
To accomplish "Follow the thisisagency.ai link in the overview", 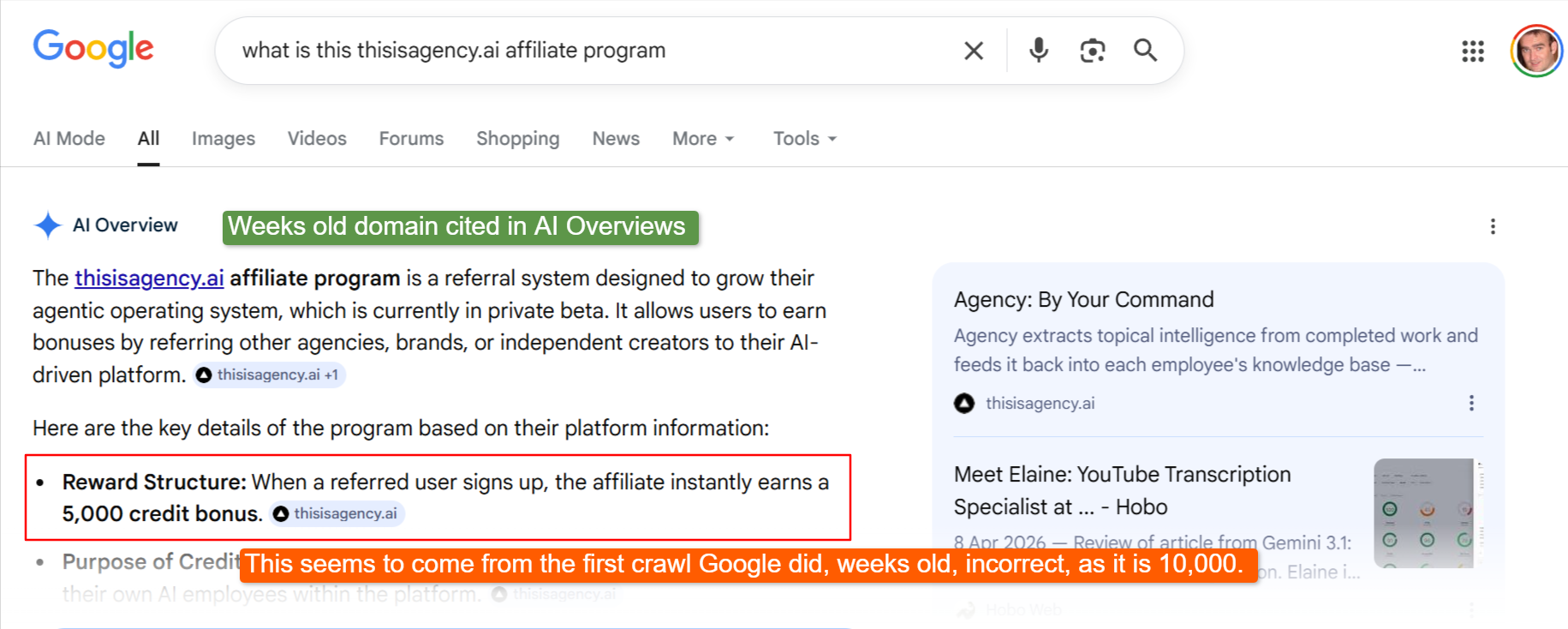I will (149, 278).
